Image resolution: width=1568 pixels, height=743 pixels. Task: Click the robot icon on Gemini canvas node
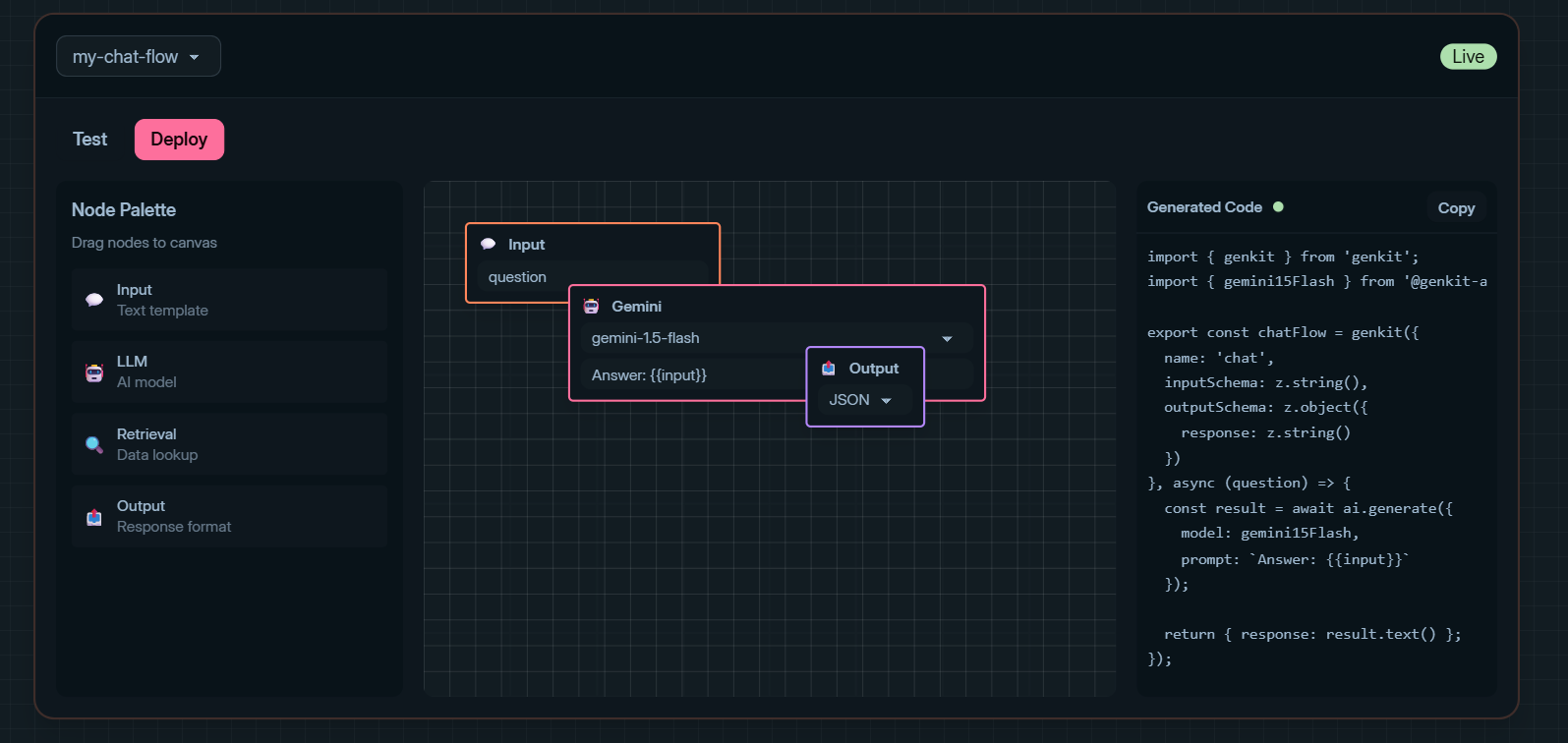[591, 307]
